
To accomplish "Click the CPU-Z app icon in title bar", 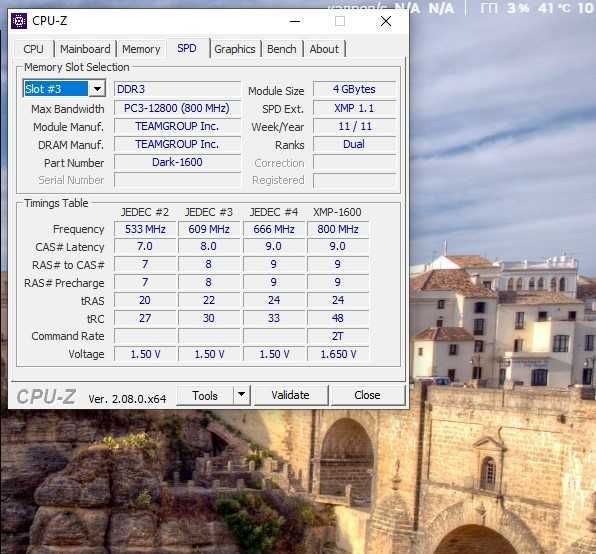I will (x=19, y=21).
